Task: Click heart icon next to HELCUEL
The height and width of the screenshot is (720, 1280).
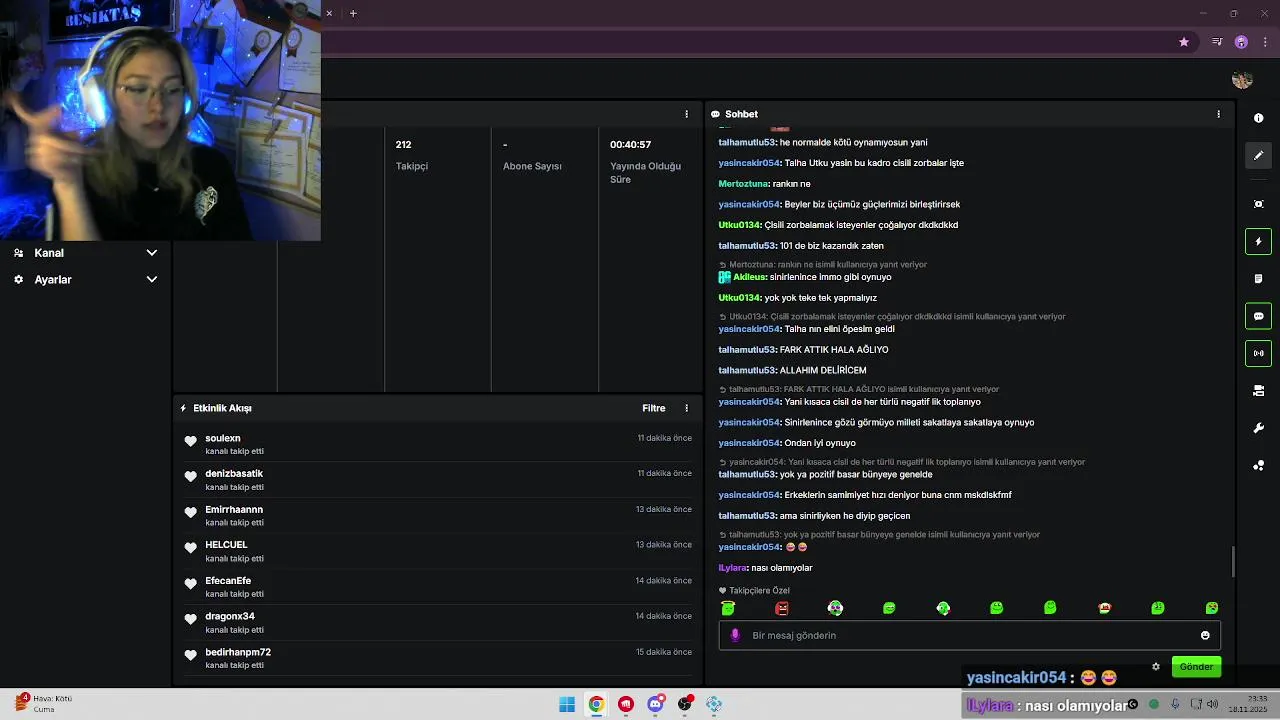Action: click(190, 548)
